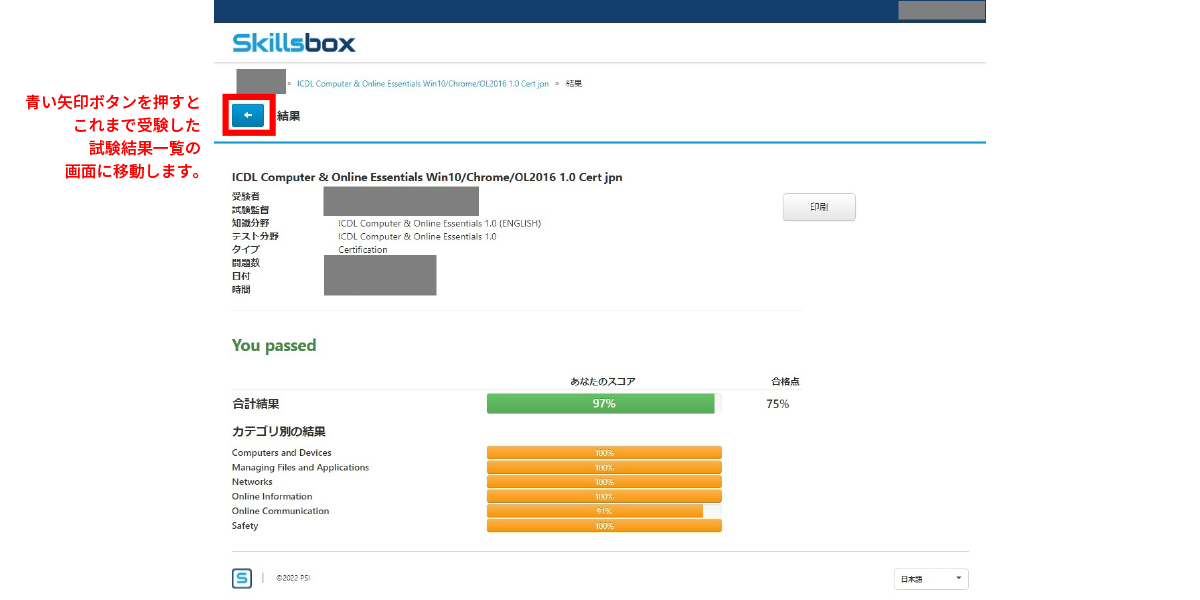1200x600 pixels.
Task: Click the Managing Files and Applications label
Action: (300, 467)
